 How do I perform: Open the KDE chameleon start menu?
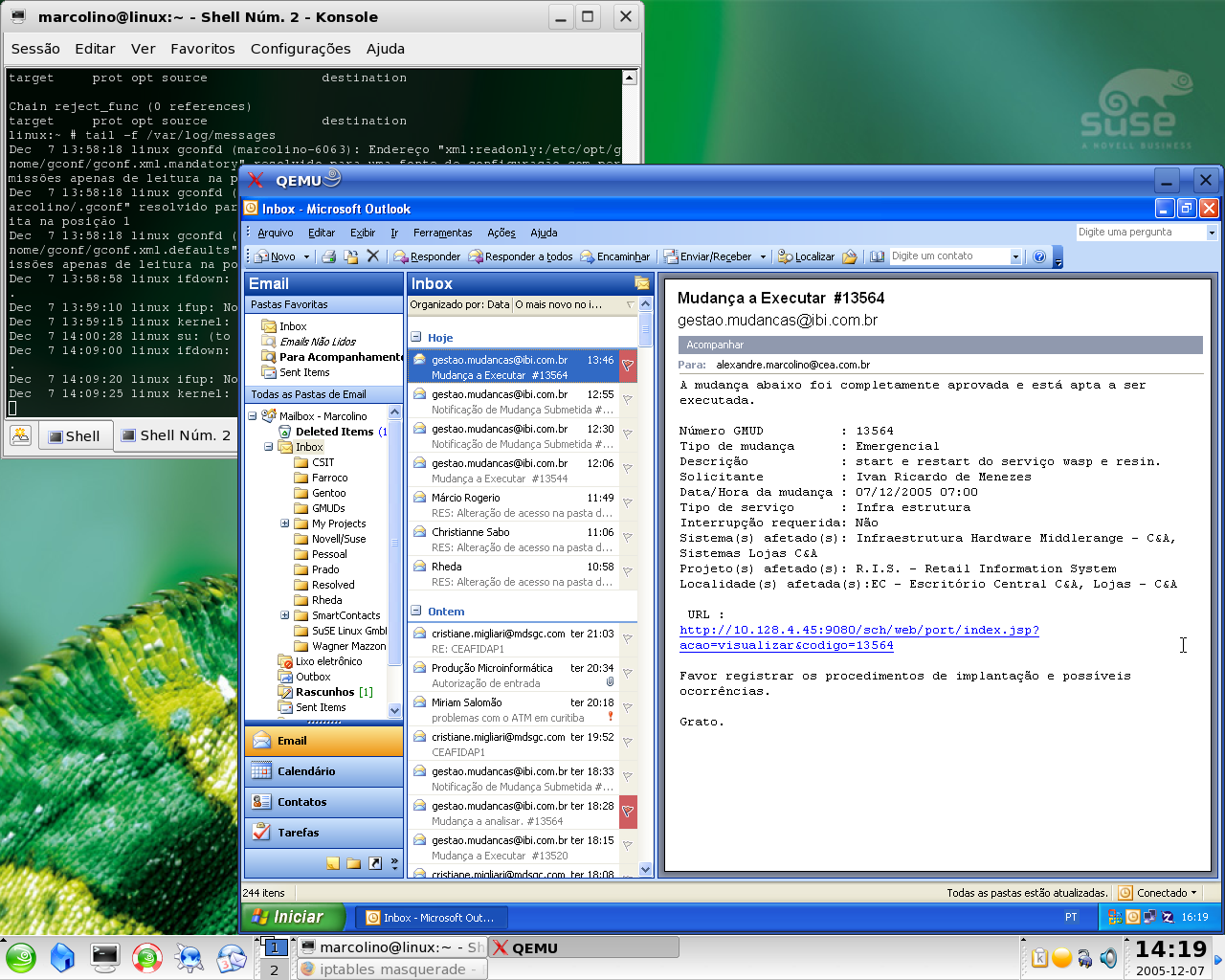click(20, 957)
